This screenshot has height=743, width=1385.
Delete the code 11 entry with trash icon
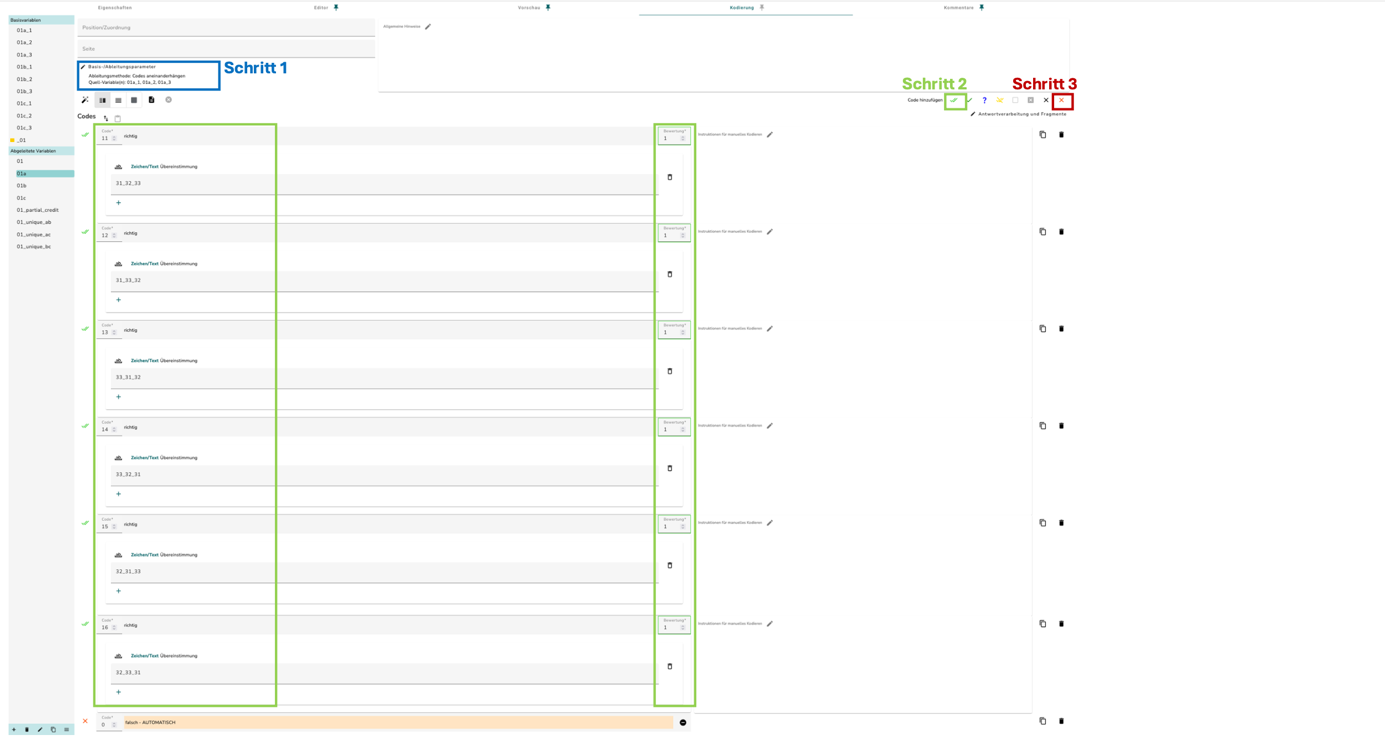[1062, 135]
